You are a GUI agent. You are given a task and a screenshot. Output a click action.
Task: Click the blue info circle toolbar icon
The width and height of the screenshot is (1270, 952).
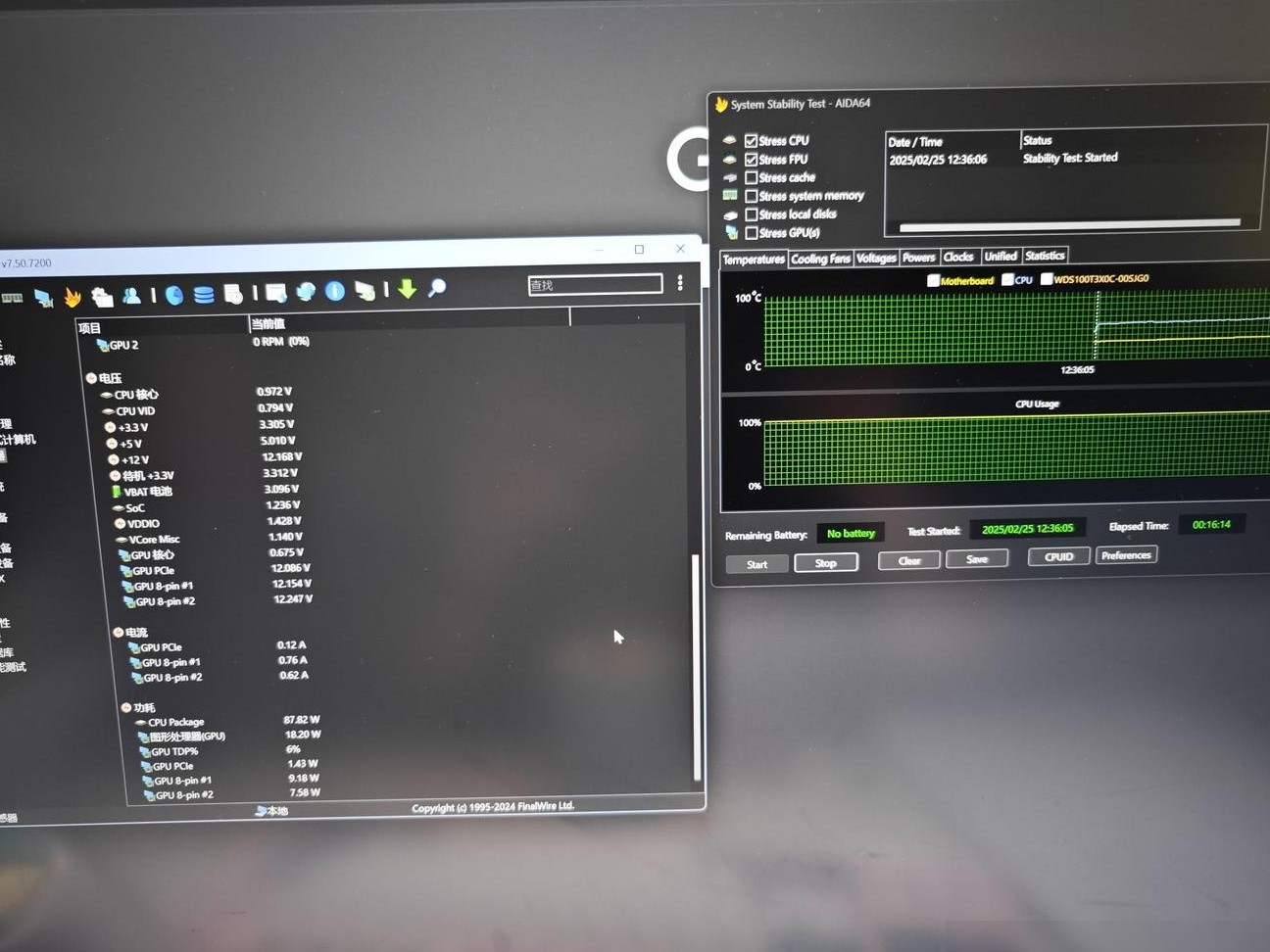pyautogui.click(x=334, y=291)
